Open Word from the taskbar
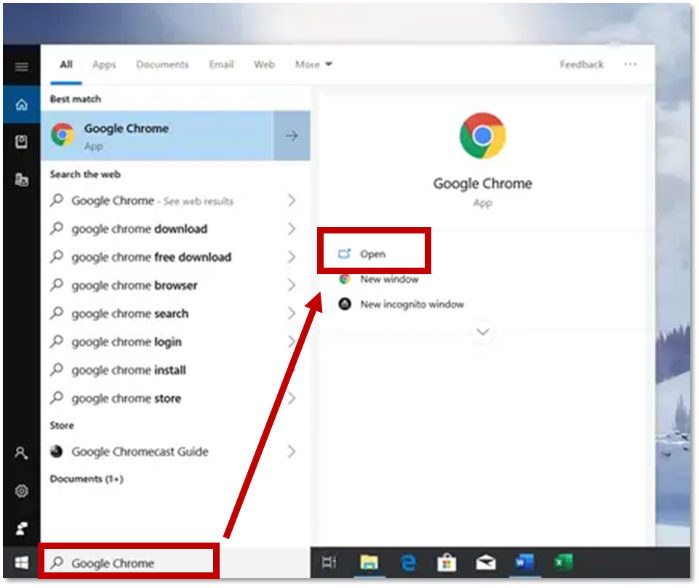This screenshot has width=699, height=588. click(524, 563)
